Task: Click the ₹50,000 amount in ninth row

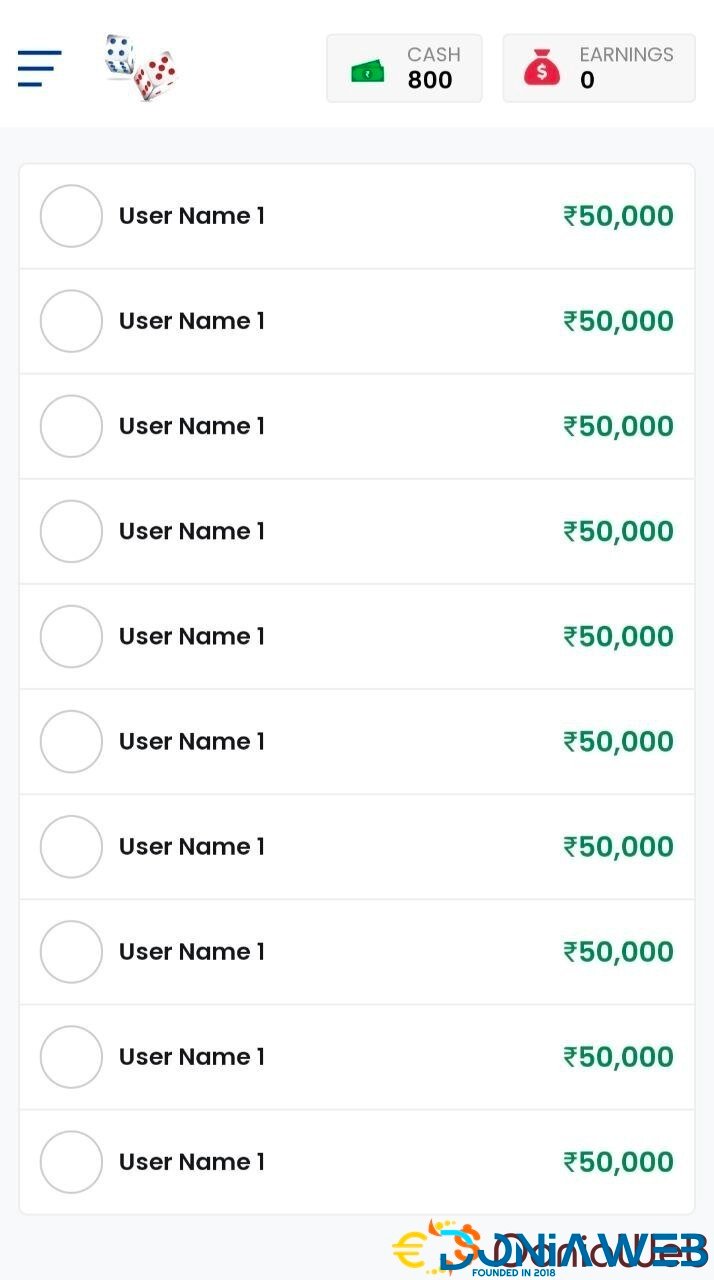Action: 618,1057
